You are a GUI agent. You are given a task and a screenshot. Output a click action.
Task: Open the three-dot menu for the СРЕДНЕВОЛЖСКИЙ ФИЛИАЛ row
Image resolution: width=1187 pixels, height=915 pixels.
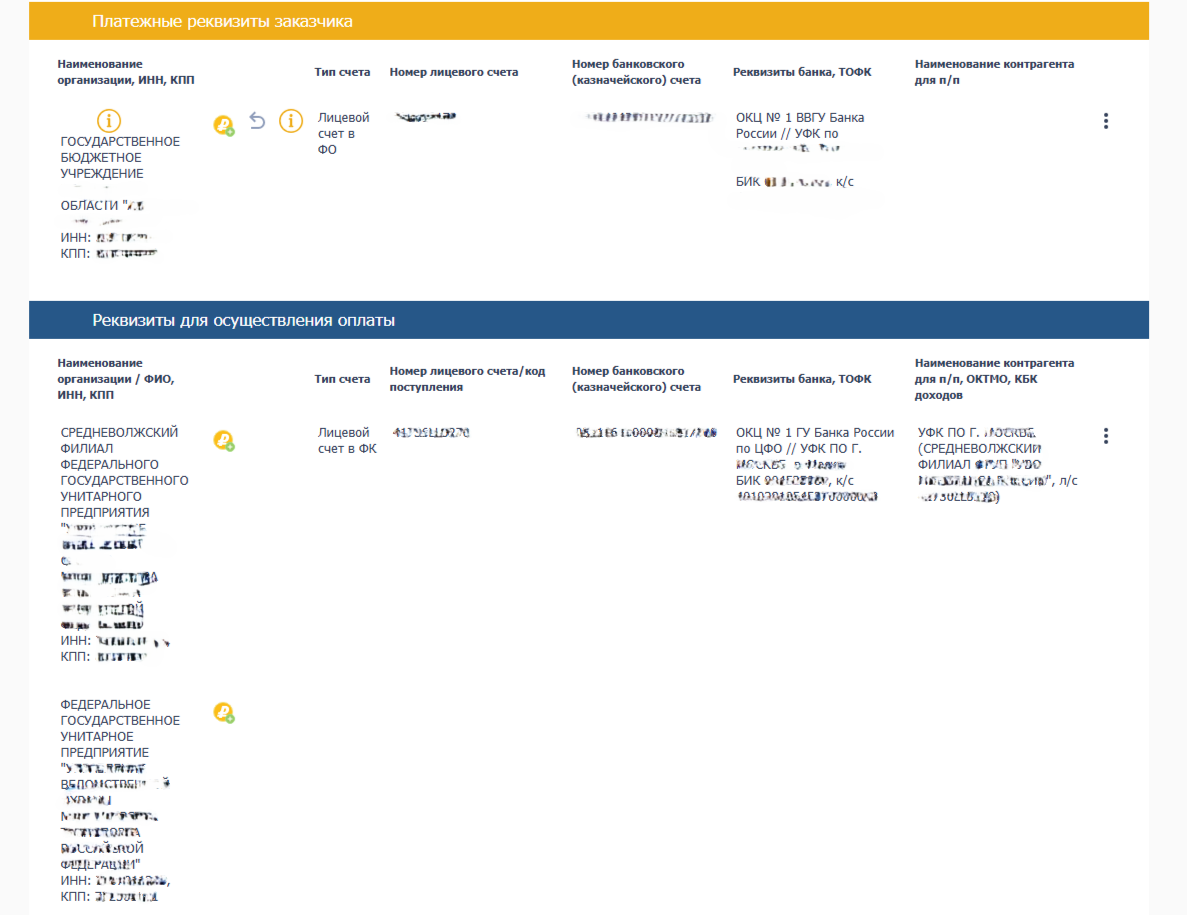(1105, 436)
